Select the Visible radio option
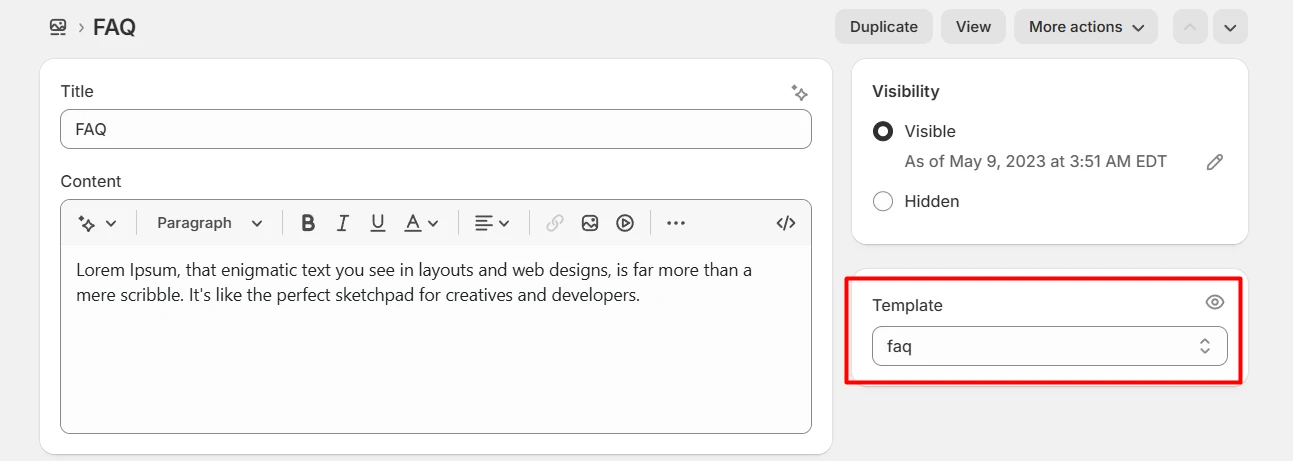1293x461 pixels. (x=883, y=131)
